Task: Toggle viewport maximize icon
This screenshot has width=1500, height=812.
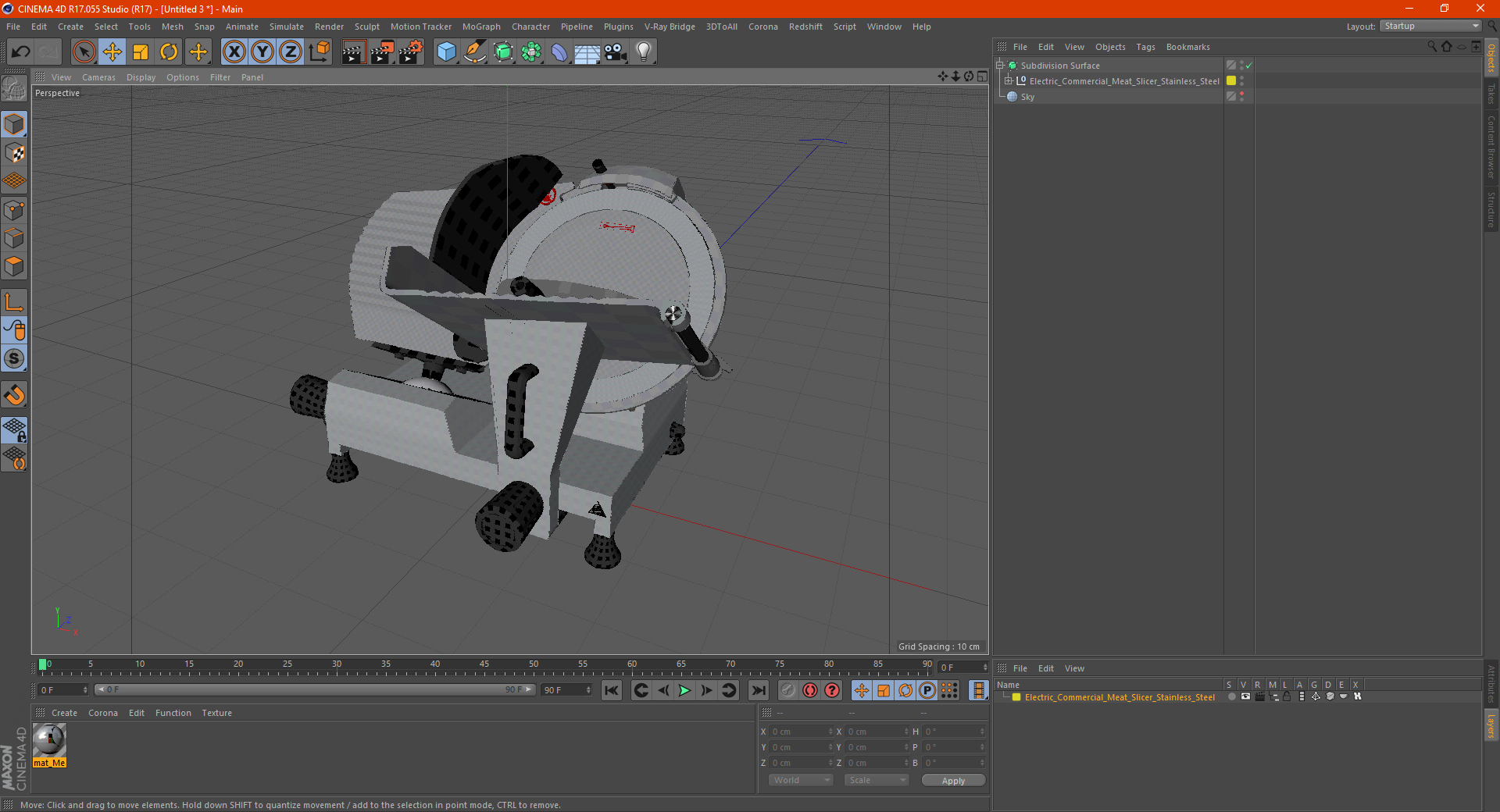Action: [x=982, y=77]
